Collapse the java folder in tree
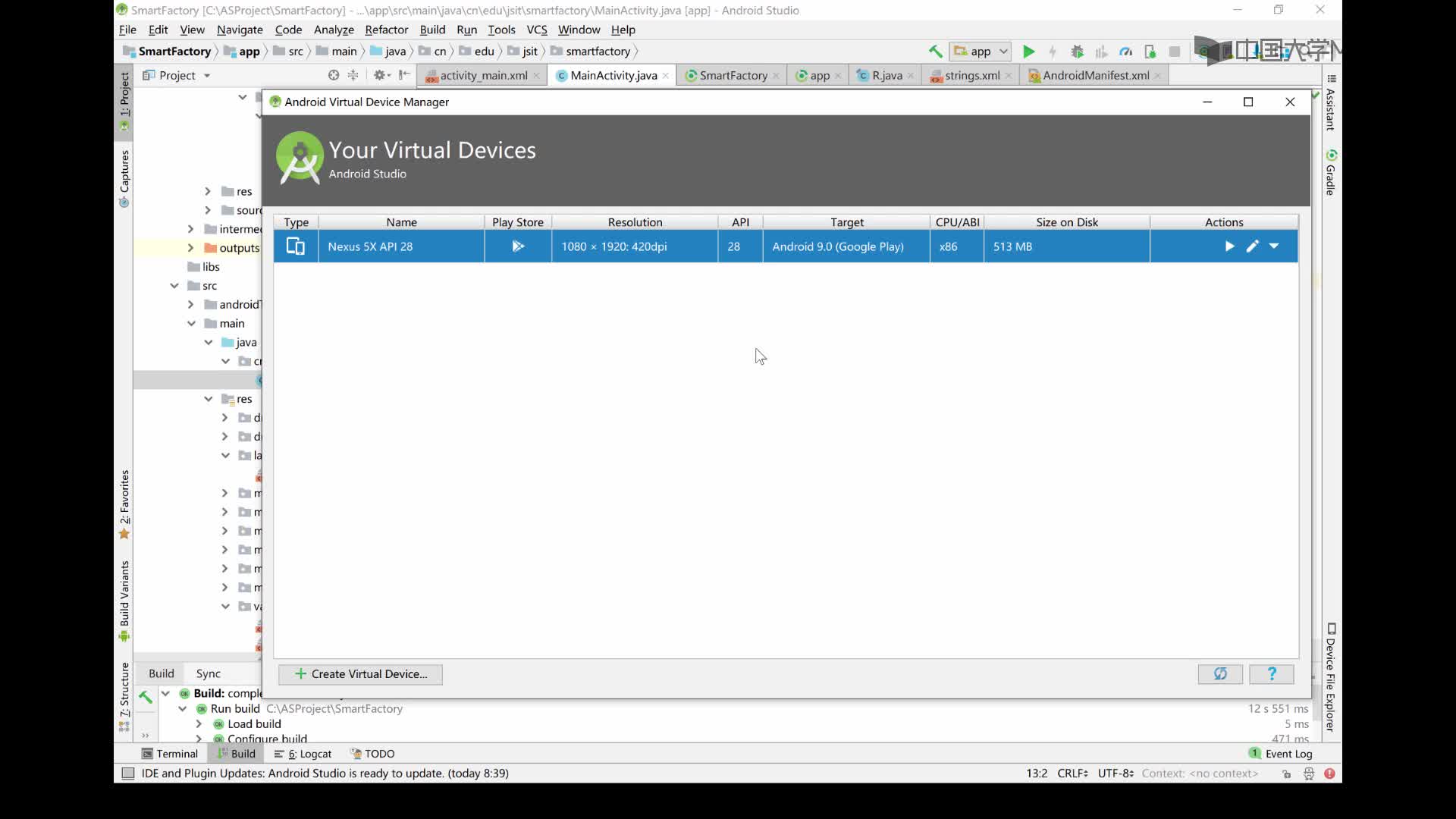Screen dimensions: 1456x819 [208, 343]
